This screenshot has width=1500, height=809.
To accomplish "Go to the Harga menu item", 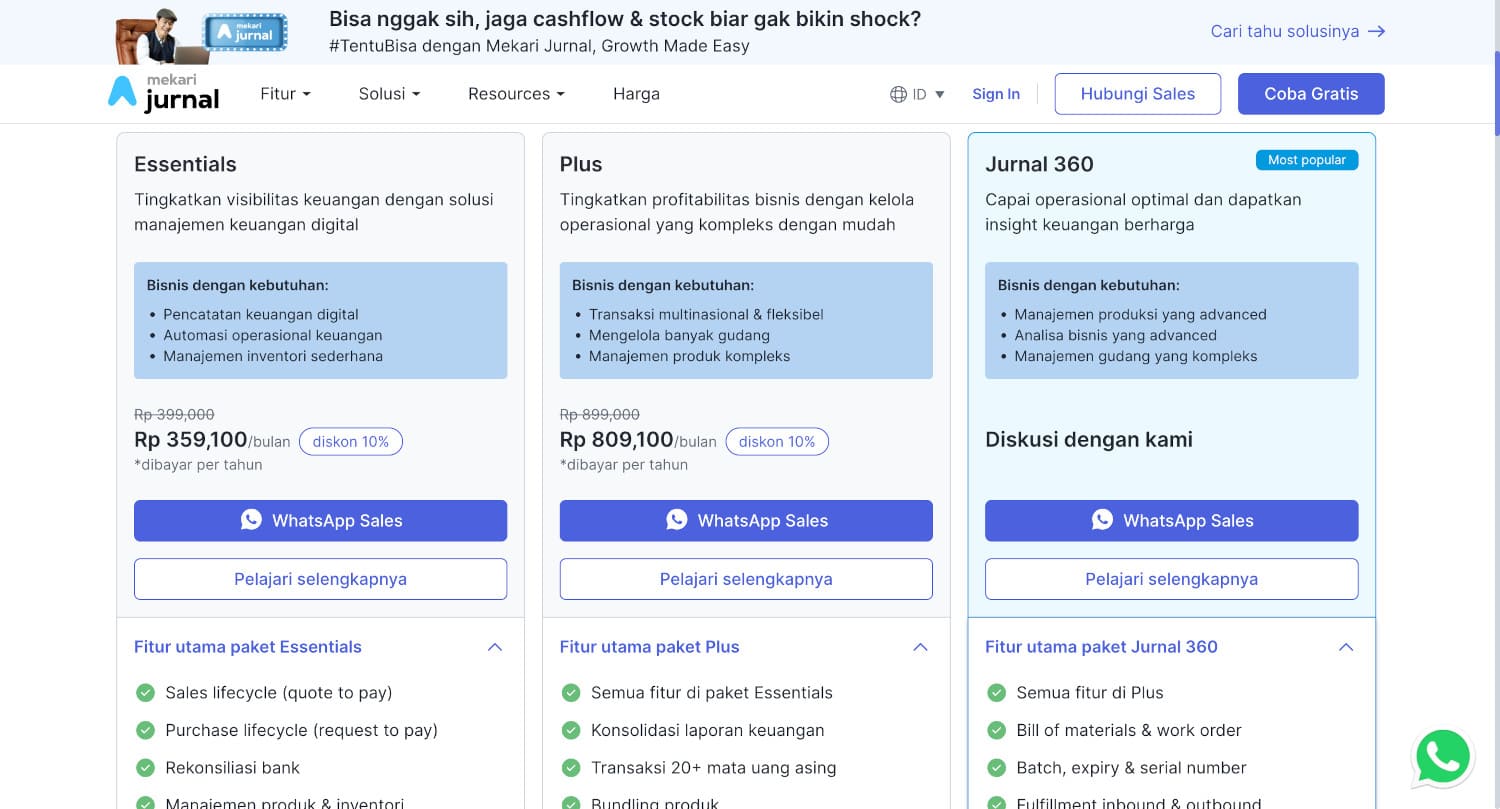I will point(636,94).
